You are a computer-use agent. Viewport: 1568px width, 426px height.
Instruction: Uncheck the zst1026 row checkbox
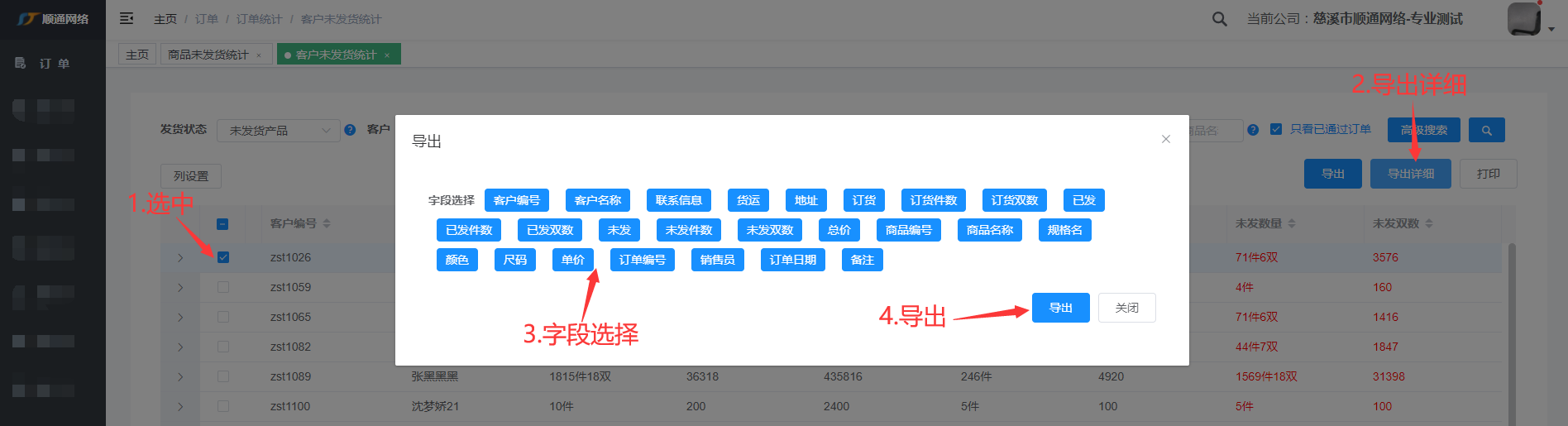(x=223, y=257)
